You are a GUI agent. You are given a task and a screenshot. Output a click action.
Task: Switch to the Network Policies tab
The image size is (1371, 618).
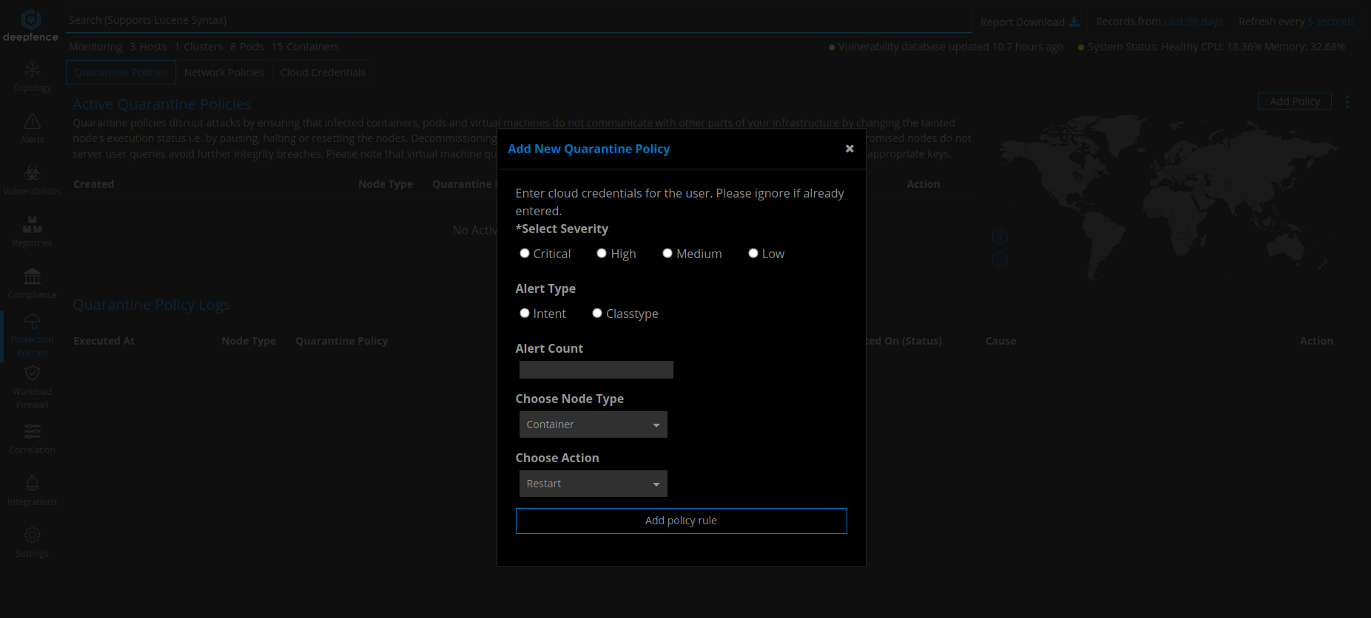[223, 72]
